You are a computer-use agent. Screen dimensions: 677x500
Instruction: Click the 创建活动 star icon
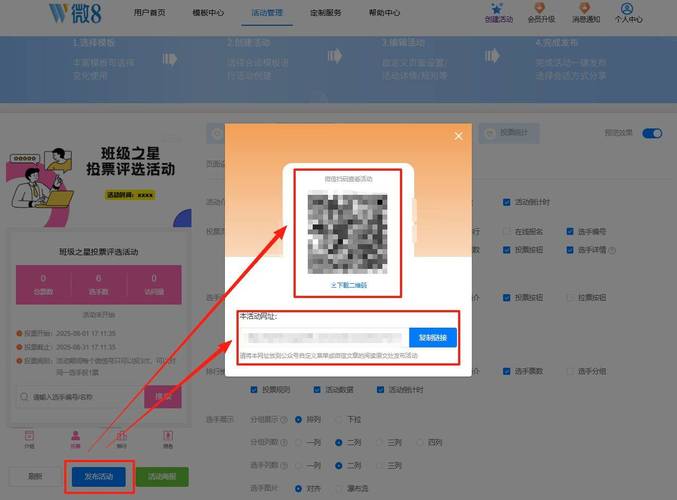497,8
